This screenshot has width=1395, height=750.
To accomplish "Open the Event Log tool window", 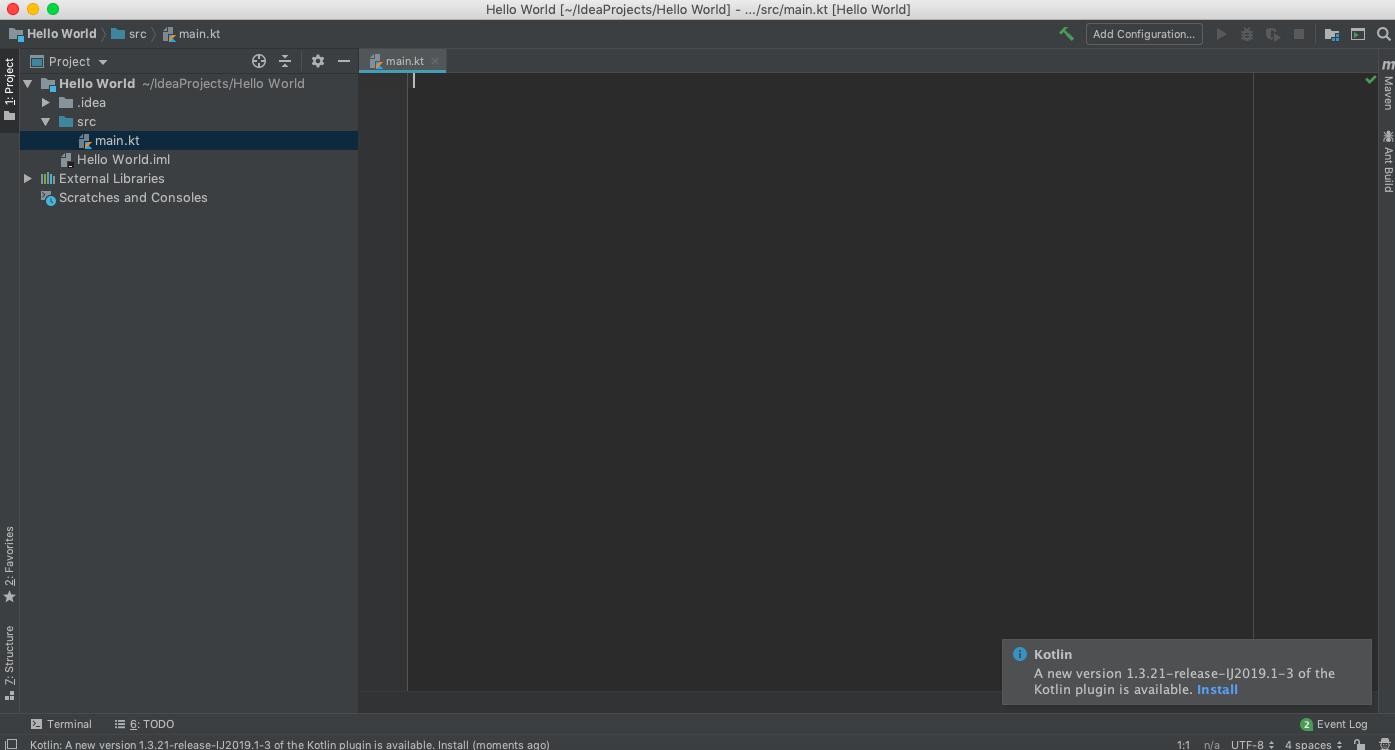I will [x=1333, y=724].
